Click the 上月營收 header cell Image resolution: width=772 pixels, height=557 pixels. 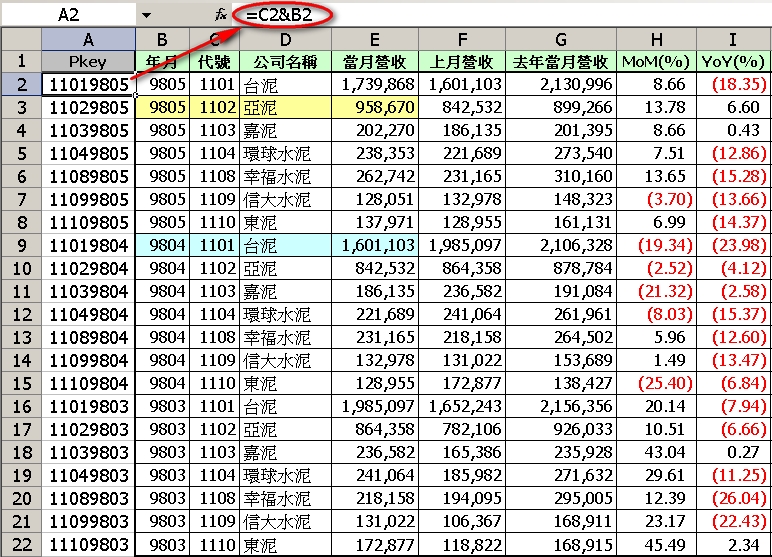[462, 61]
